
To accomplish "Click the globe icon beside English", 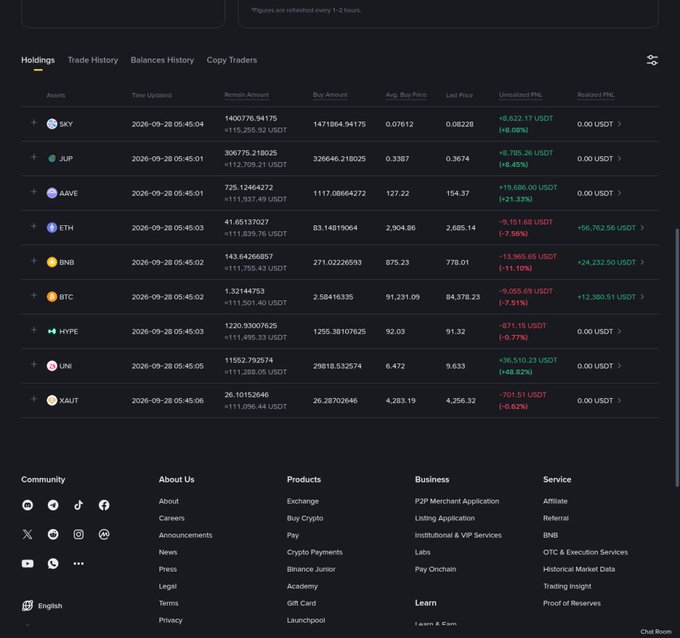I will click(x=27, y=605).
